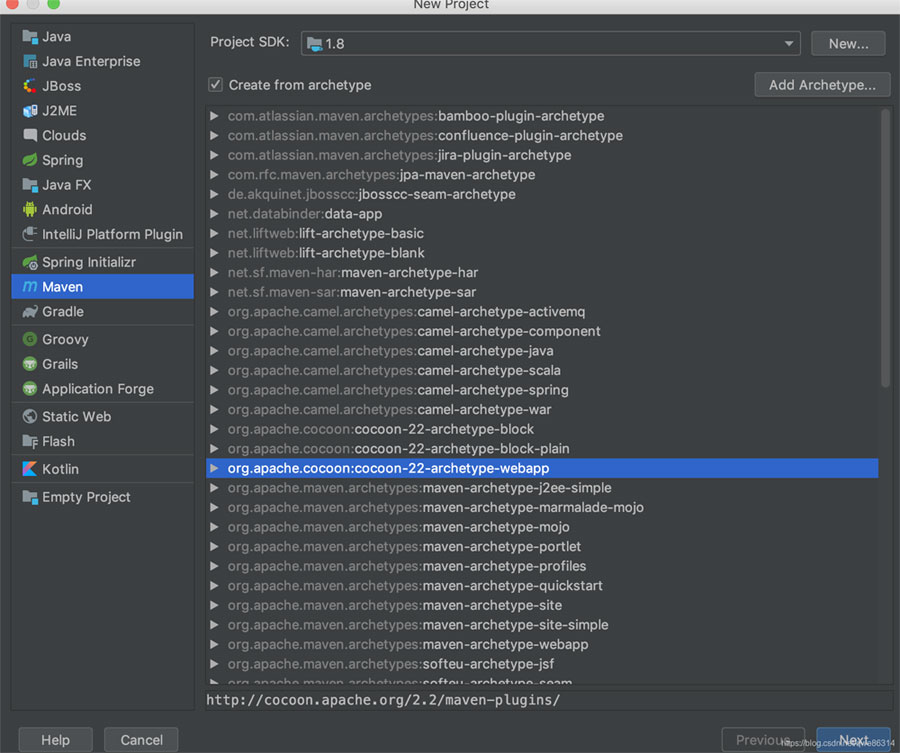Expand the maven-archetype-webapp entry

pos(214,644)
